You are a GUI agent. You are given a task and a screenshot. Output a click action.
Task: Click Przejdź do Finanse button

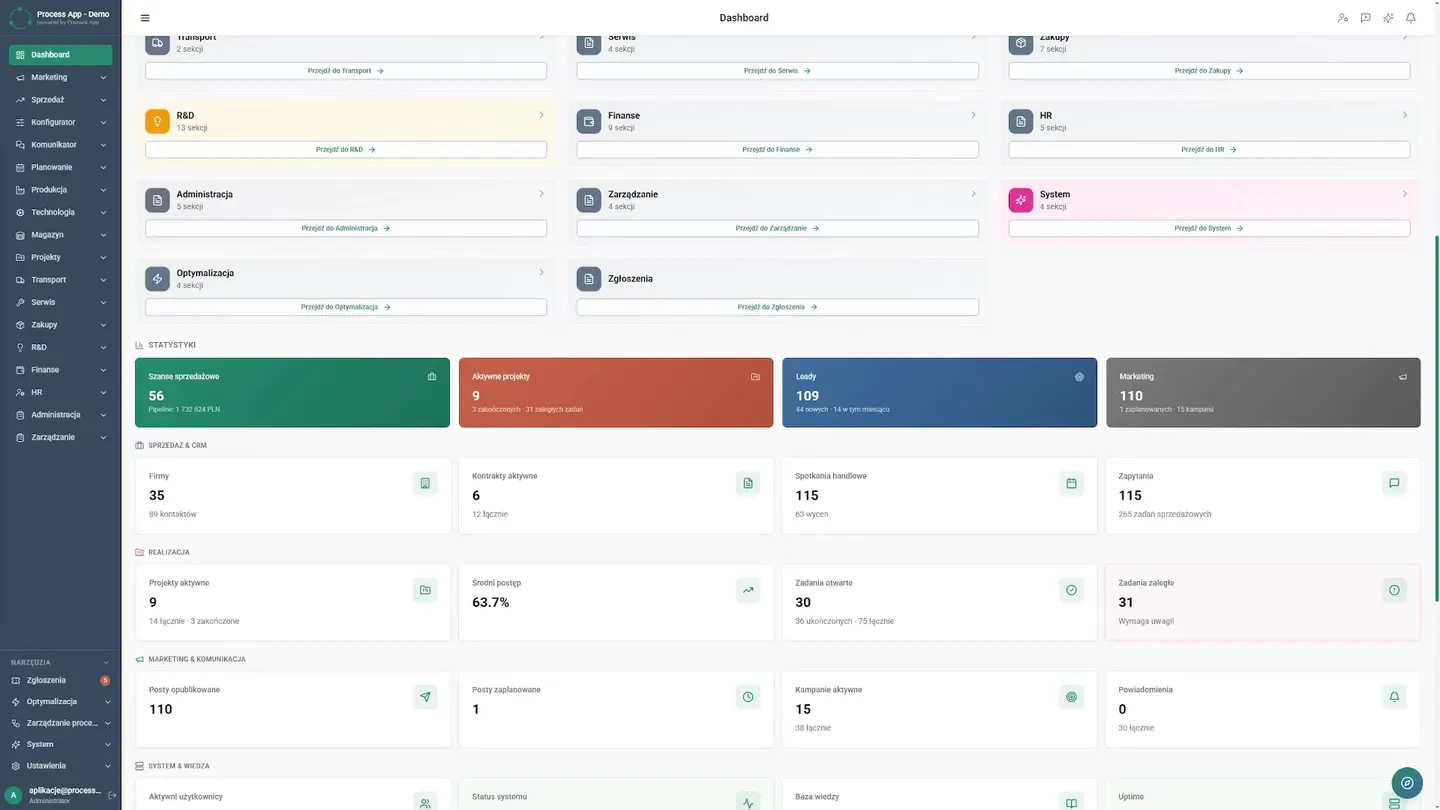point(777,149)
